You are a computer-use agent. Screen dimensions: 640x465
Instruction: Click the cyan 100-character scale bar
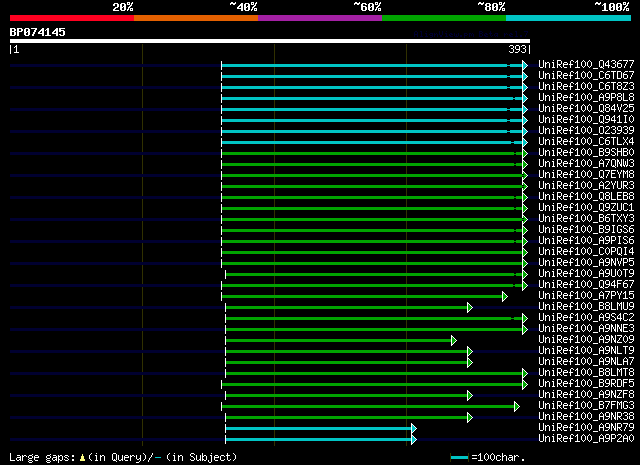[x=460, y=458]
